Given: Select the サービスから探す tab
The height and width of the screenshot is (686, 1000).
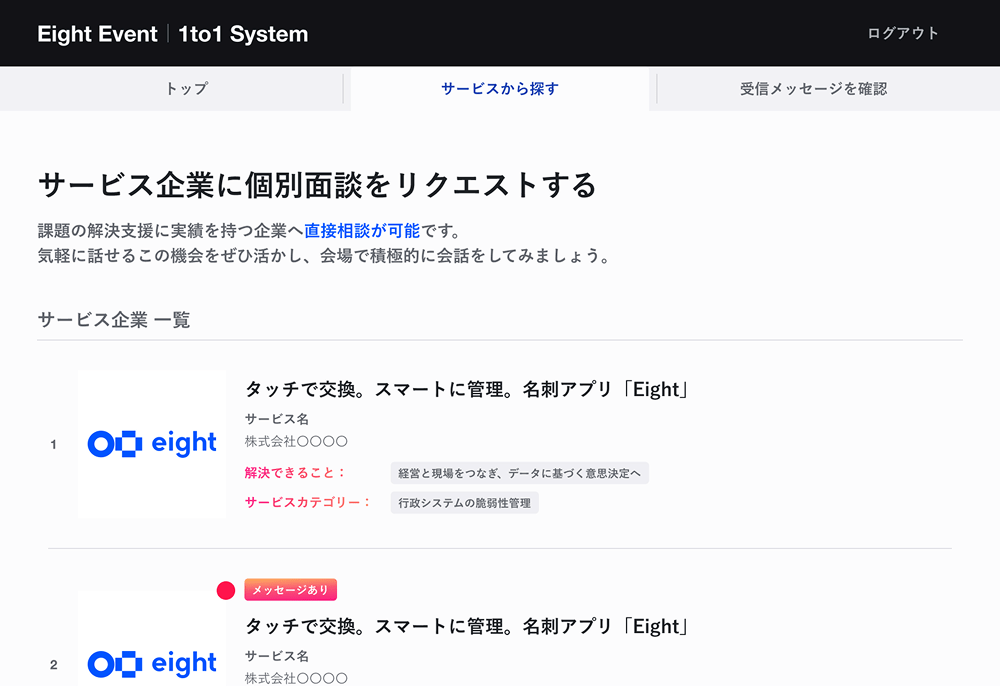Looking at the screenshot, I should coord(500,89).
